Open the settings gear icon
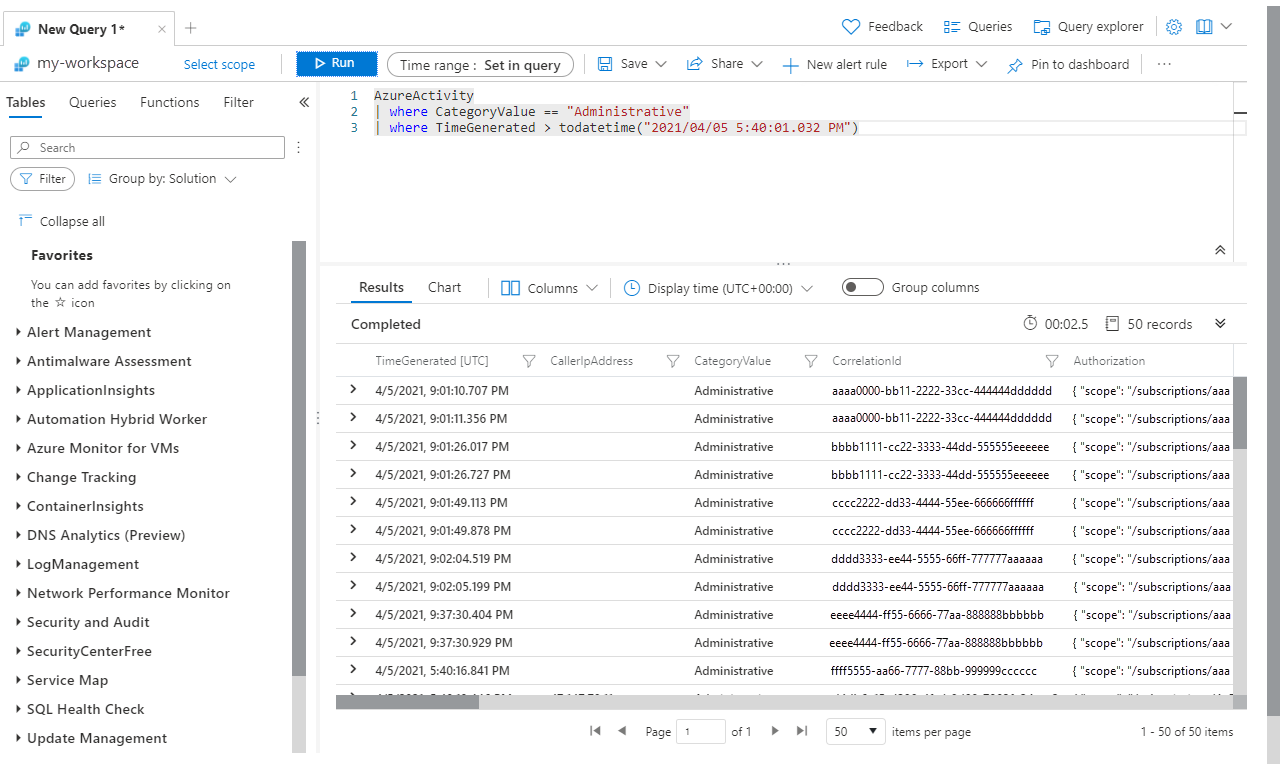The width and height of the screenshot is (1280, 764). pyautogui.click(x=1174, y=27)
